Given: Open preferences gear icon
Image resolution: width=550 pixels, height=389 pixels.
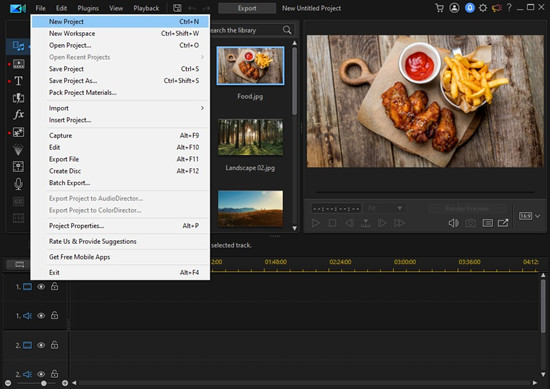Looking at the screenshot, I should 483,8.
